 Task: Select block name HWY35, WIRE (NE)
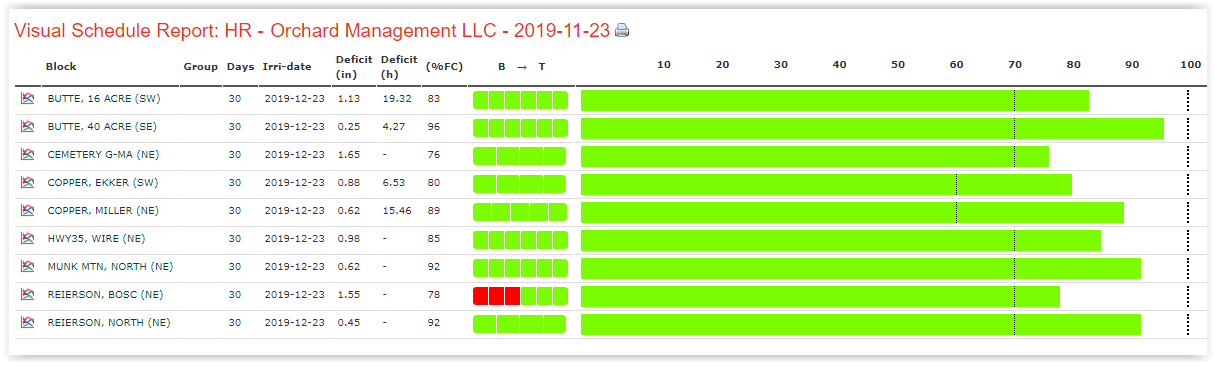click(x=96, y=239)
